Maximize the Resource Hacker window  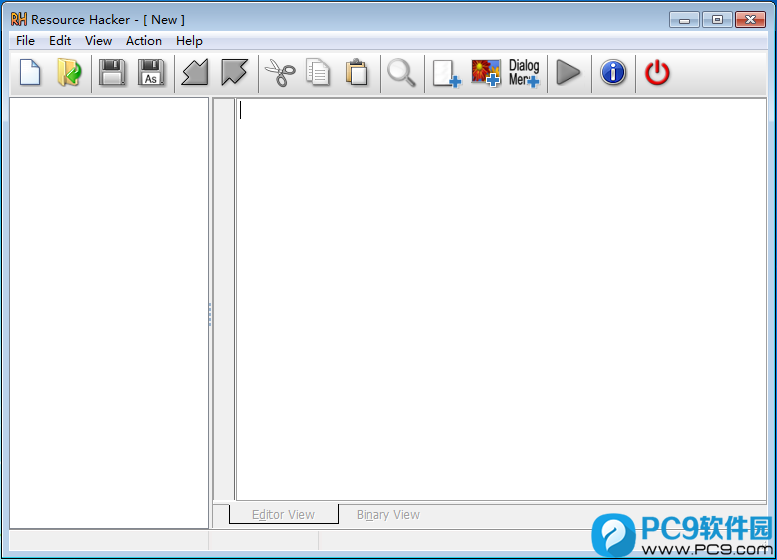[x=717, y=20]
